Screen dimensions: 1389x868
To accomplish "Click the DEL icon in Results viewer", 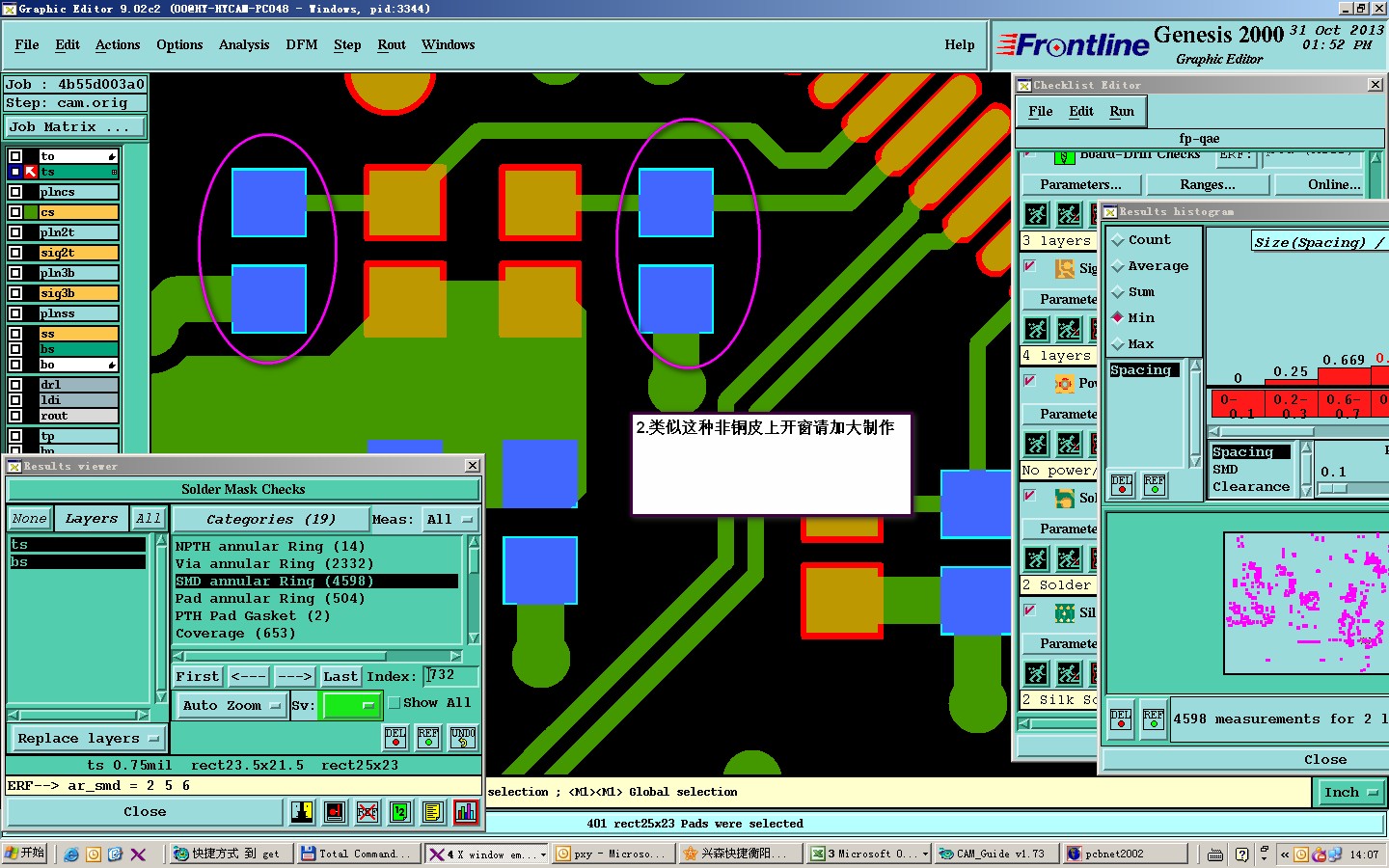I will tap(395, 738).
